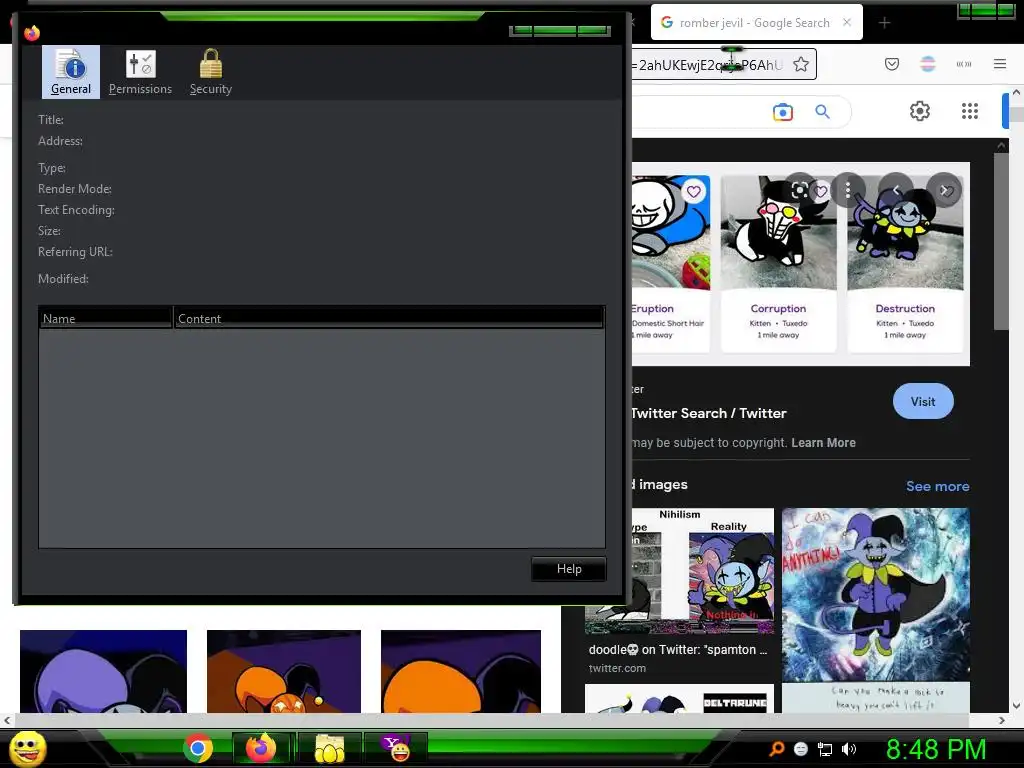The height and width of the screenshot is (768, 1024).
Task: Launch Google Chrome from the taskbar
Action: [198, 748]
